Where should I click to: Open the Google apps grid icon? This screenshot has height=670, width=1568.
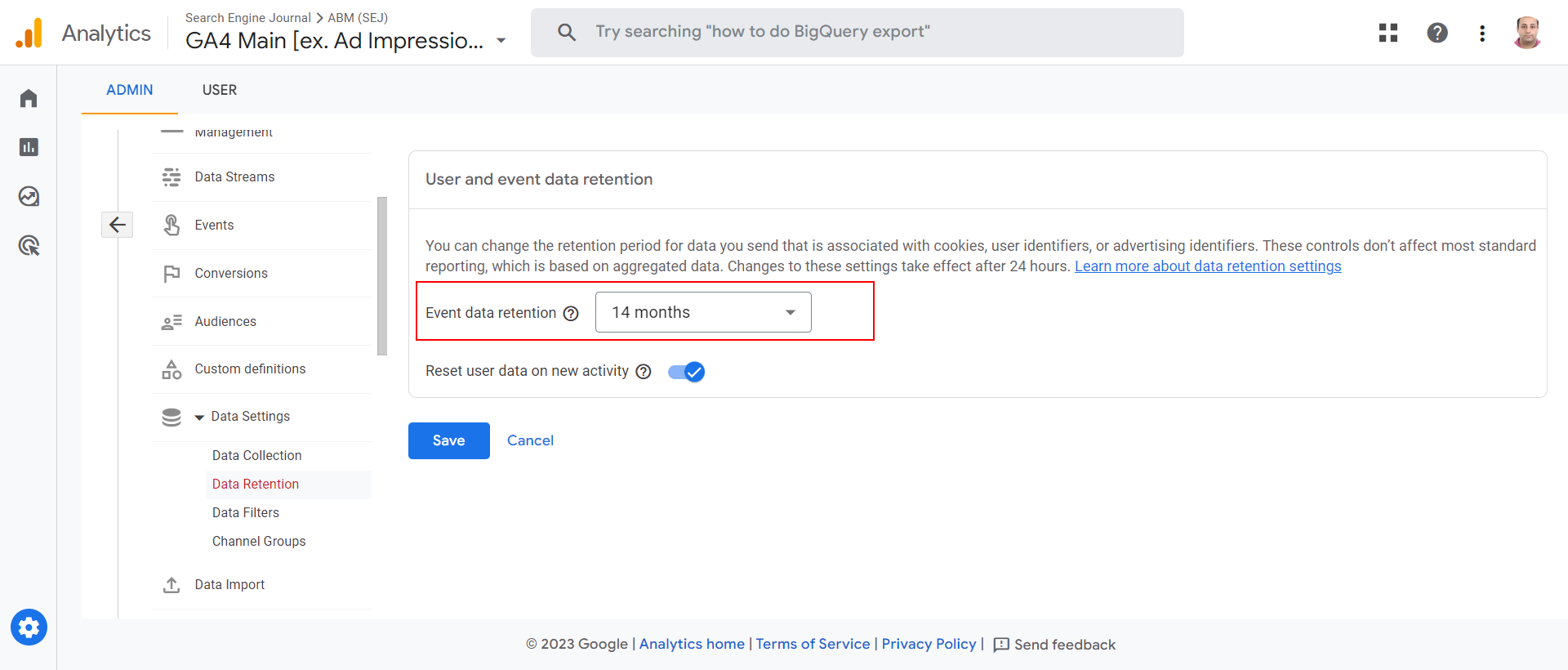click(x=1388, y=33)
